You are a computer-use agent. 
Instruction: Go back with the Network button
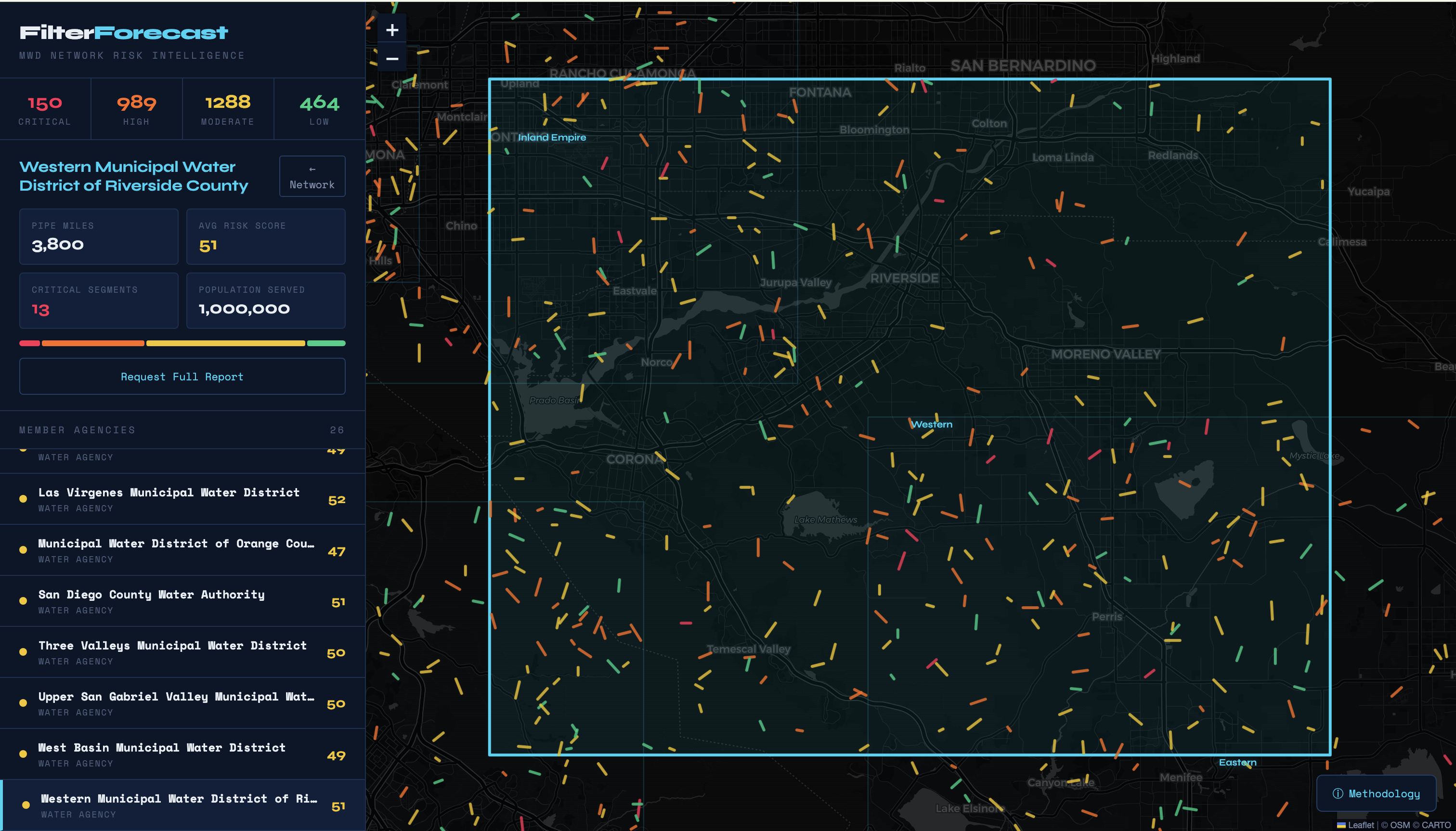pyautogui.click(x=312, y=176)
